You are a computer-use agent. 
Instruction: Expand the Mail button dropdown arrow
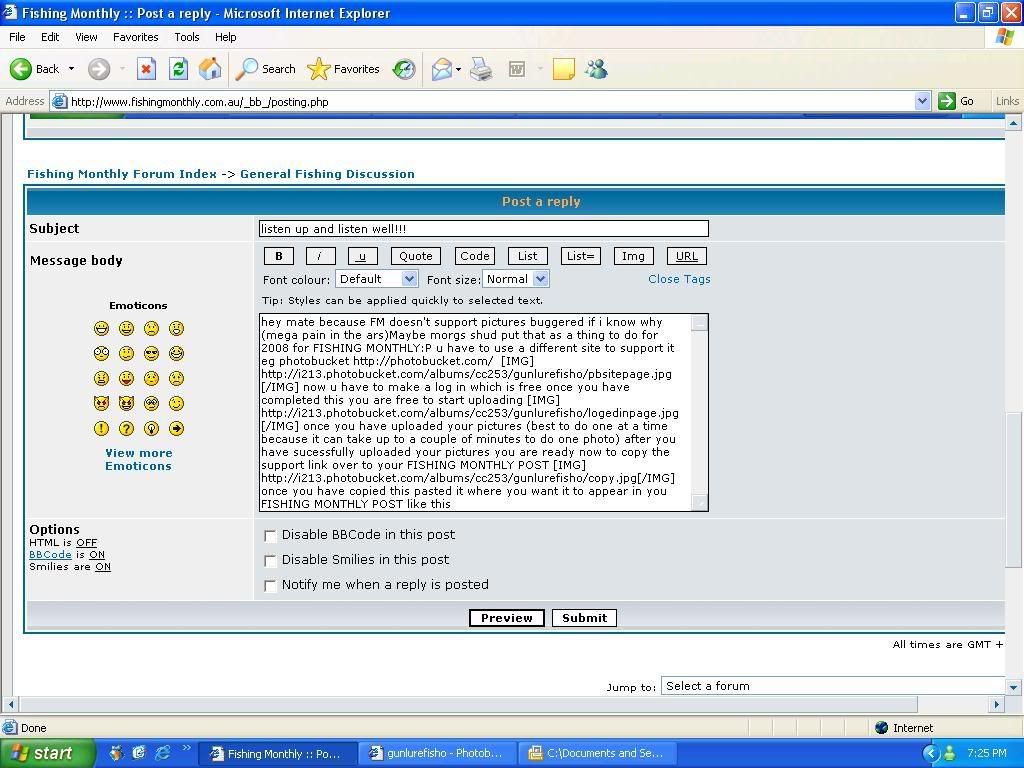[x=458, y=69]
